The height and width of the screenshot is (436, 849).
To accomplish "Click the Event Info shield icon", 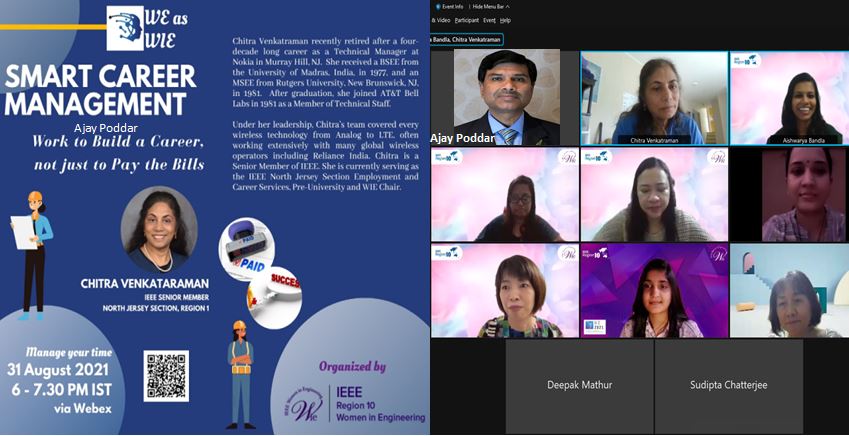I will pyautogui.click(x=436, y=6).
